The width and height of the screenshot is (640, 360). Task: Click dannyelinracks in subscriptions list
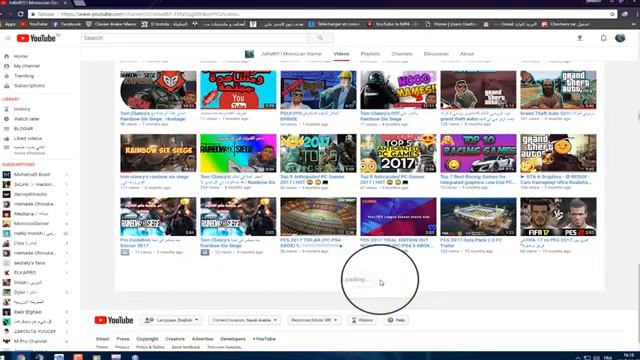(30, 194)
